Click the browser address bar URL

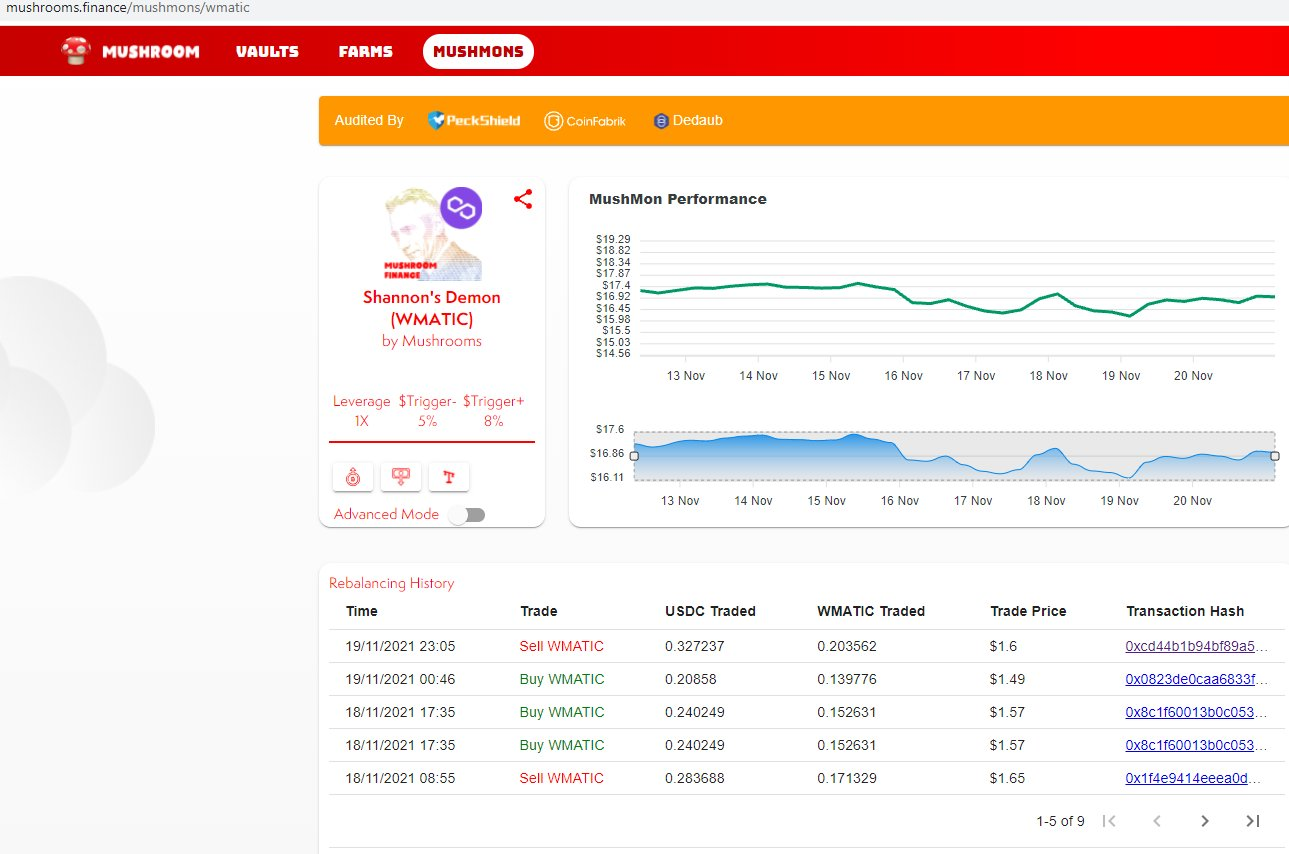coord(128,8)
